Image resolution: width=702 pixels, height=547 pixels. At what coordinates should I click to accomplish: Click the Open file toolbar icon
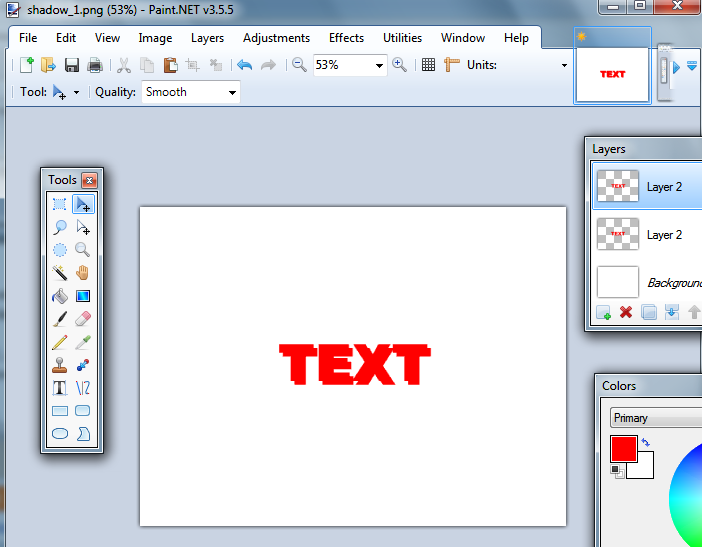point(48,65)
